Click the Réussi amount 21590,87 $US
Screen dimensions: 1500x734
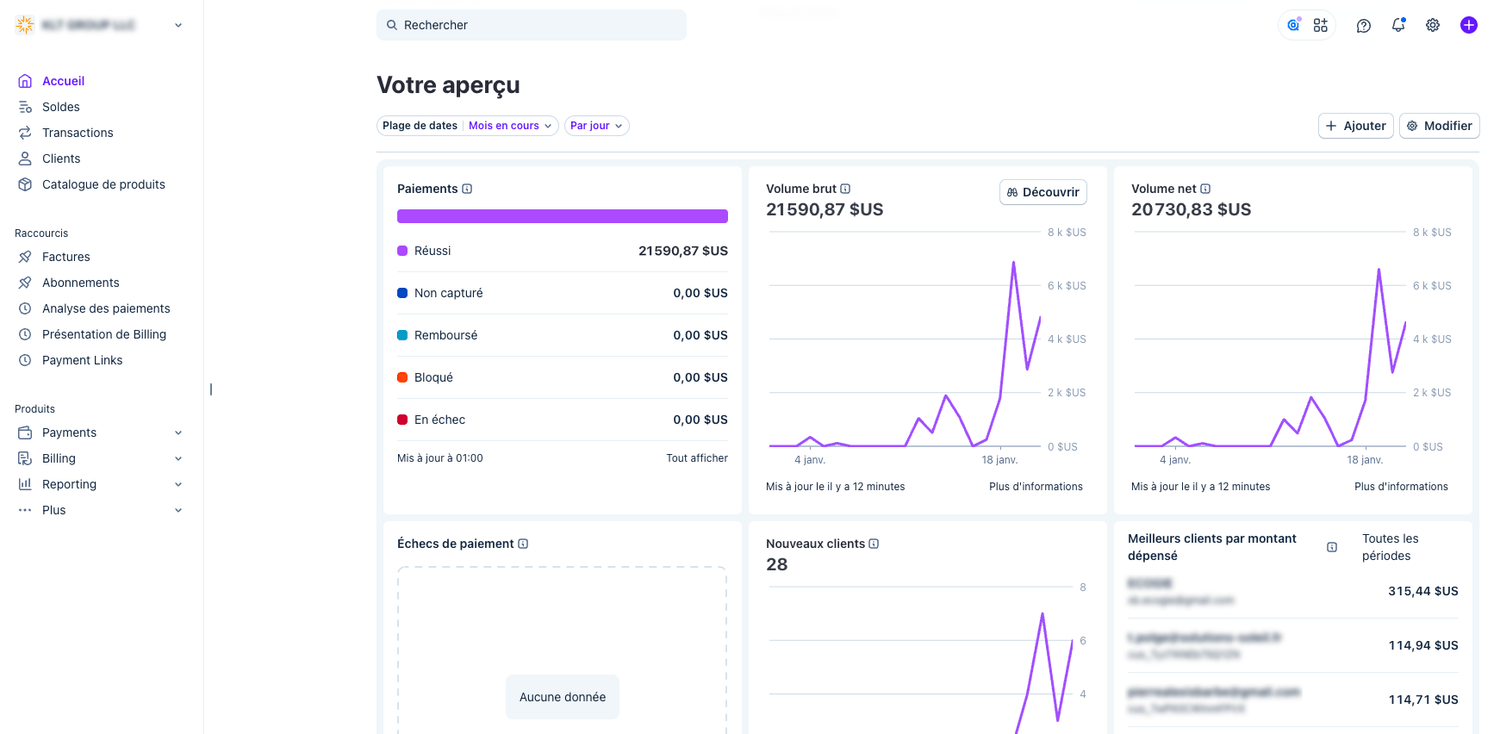pos(683,251)
